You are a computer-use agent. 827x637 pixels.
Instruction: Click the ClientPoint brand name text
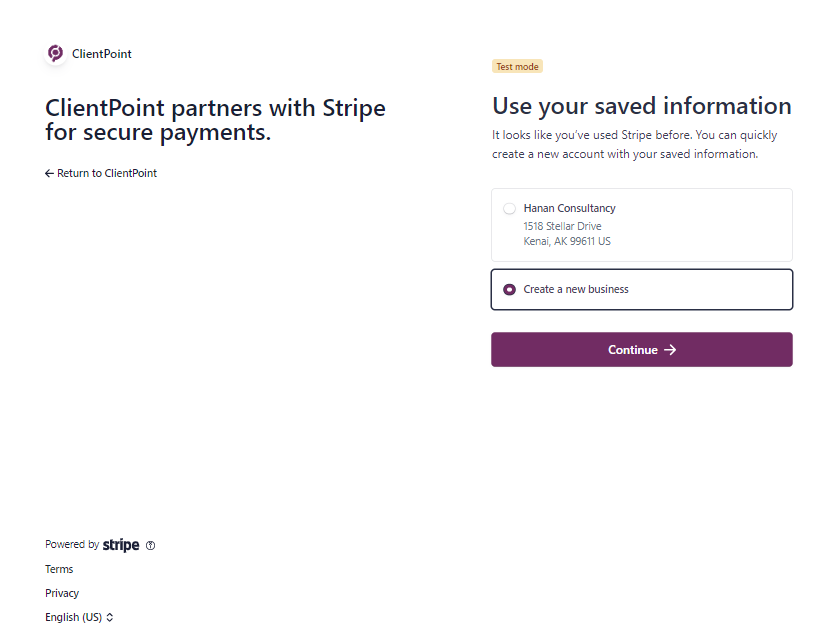point(102,54)
